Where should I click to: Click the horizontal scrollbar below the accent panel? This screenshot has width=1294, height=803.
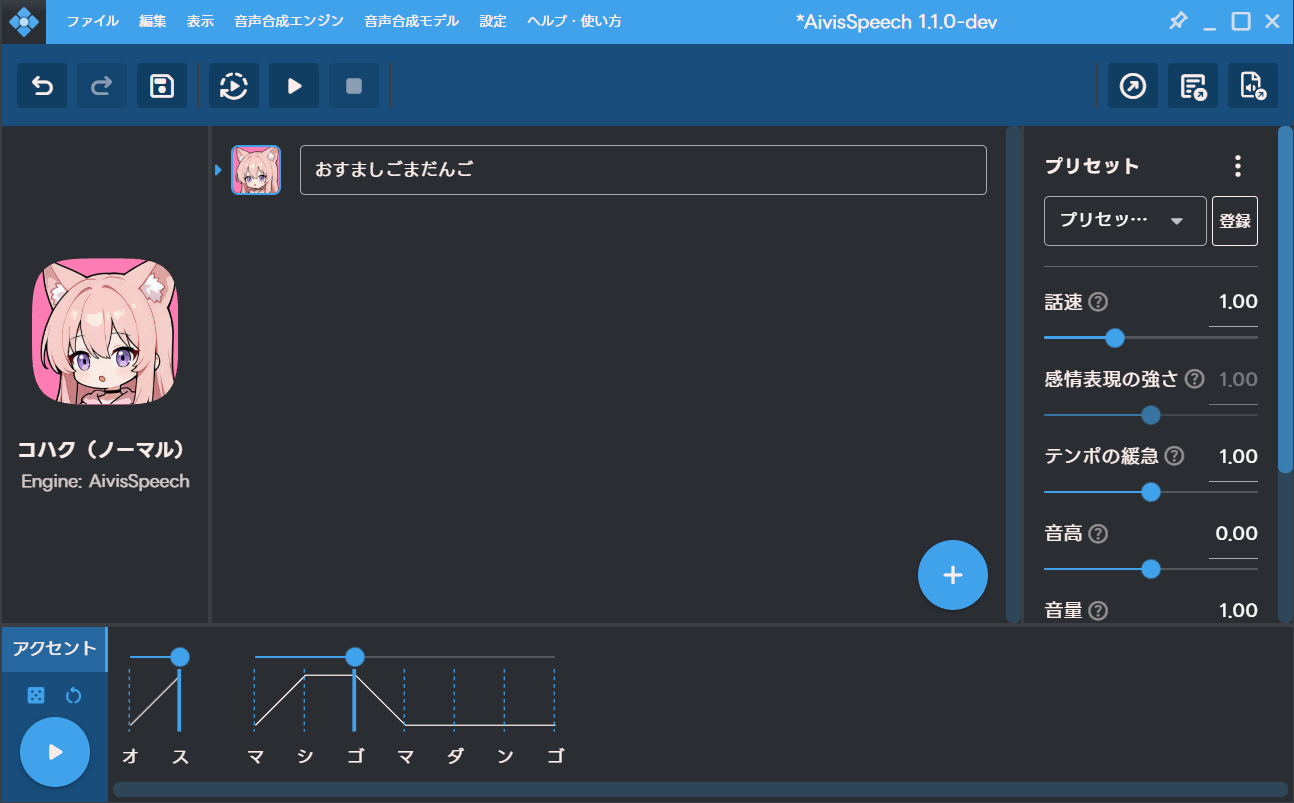click(700, 790)
